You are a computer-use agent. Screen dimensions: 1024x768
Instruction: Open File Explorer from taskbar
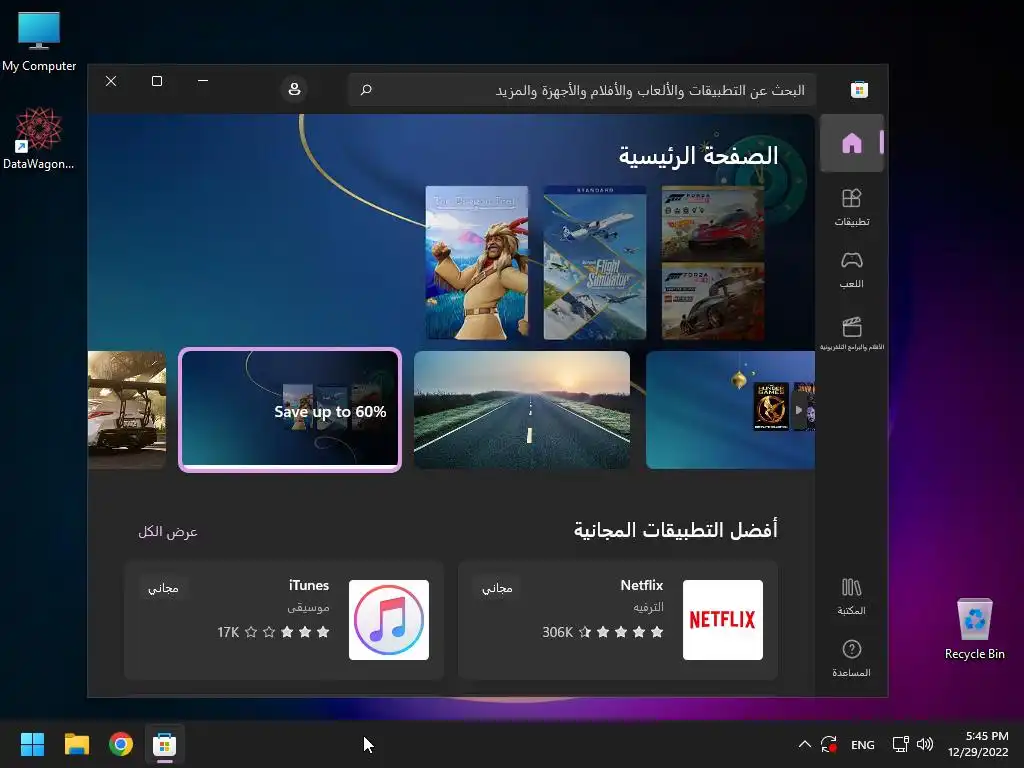pyautogui.click(x=76, y=744)
